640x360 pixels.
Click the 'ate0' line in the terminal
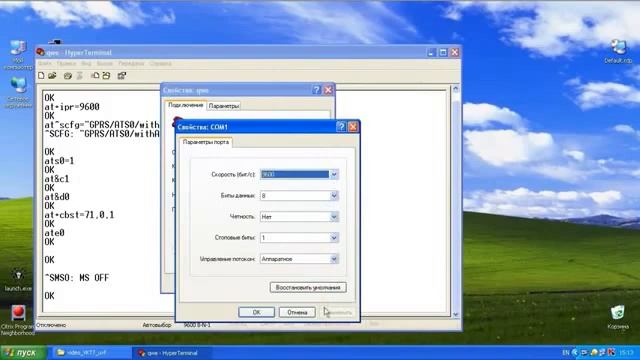(x=54, y=233)
